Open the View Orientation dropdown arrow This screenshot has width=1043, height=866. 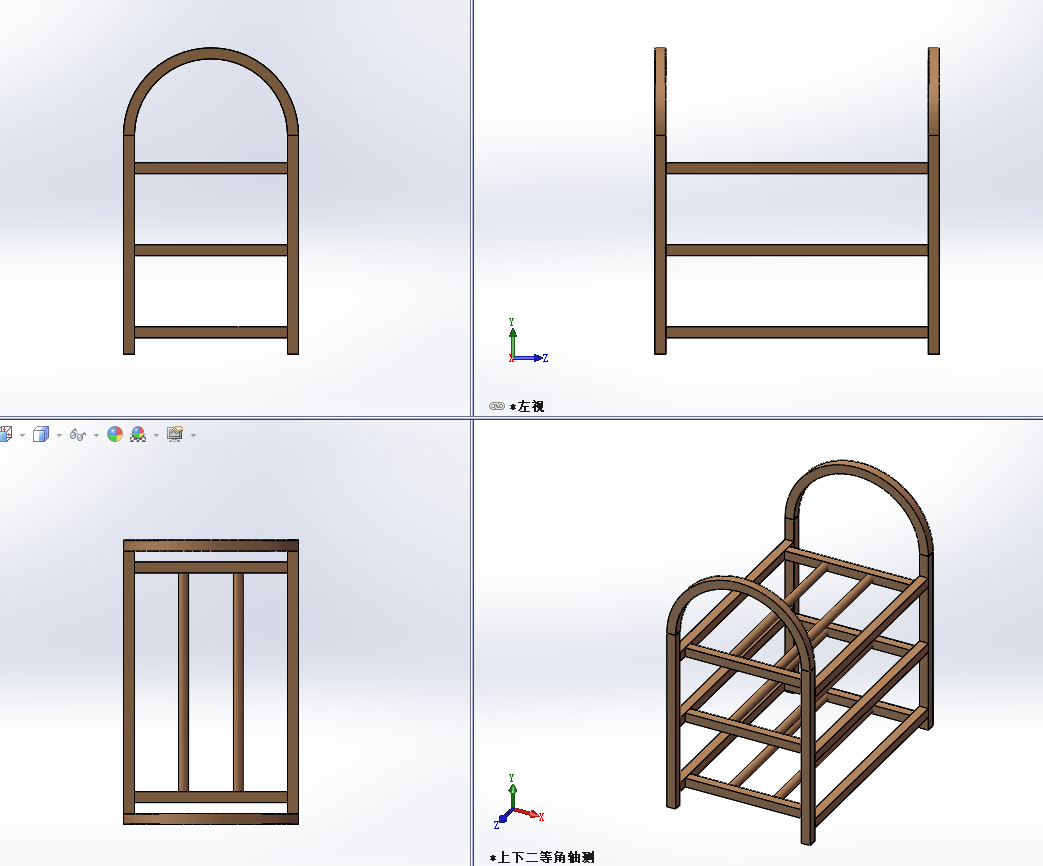pos(22,435)
